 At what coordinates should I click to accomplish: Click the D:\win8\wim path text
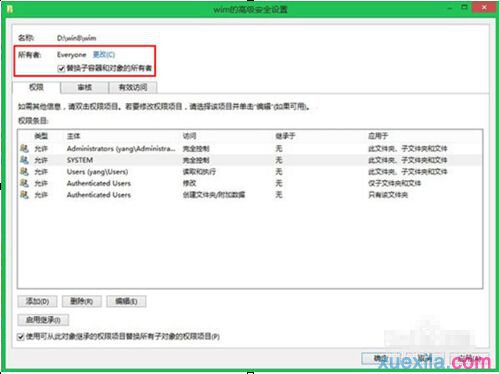(76, 38)
